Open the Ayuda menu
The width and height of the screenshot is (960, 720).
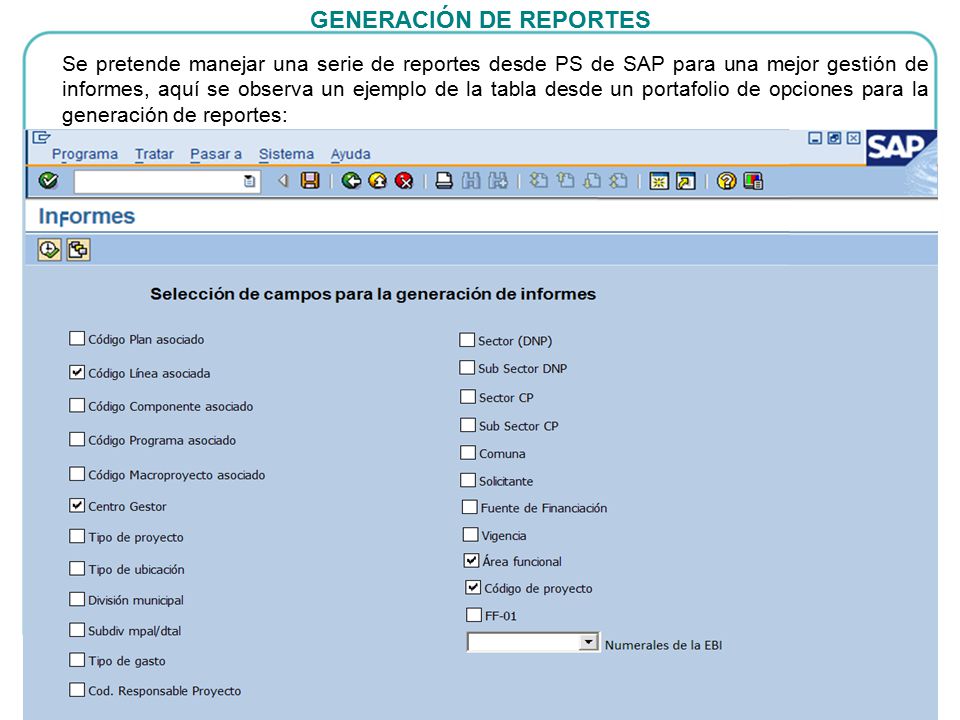point(350,154)
